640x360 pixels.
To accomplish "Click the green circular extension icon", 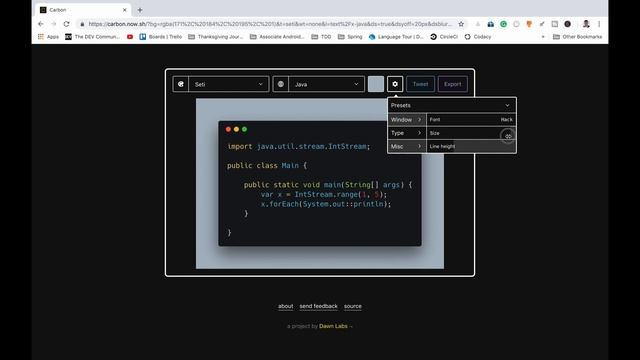I will [x=503, y=24].
